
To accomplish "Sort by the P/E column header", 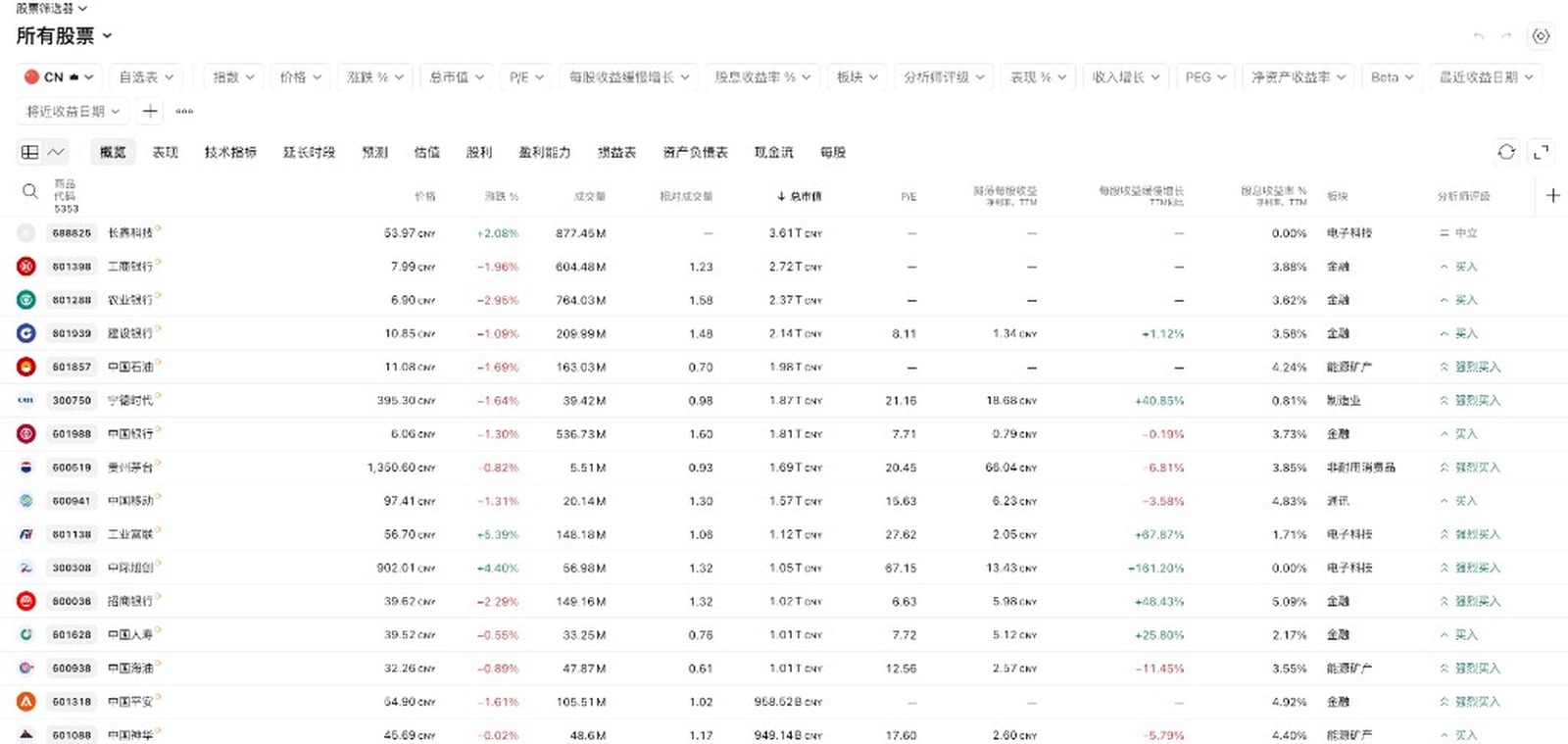I will pyautogui.click(x=908, y=196).
